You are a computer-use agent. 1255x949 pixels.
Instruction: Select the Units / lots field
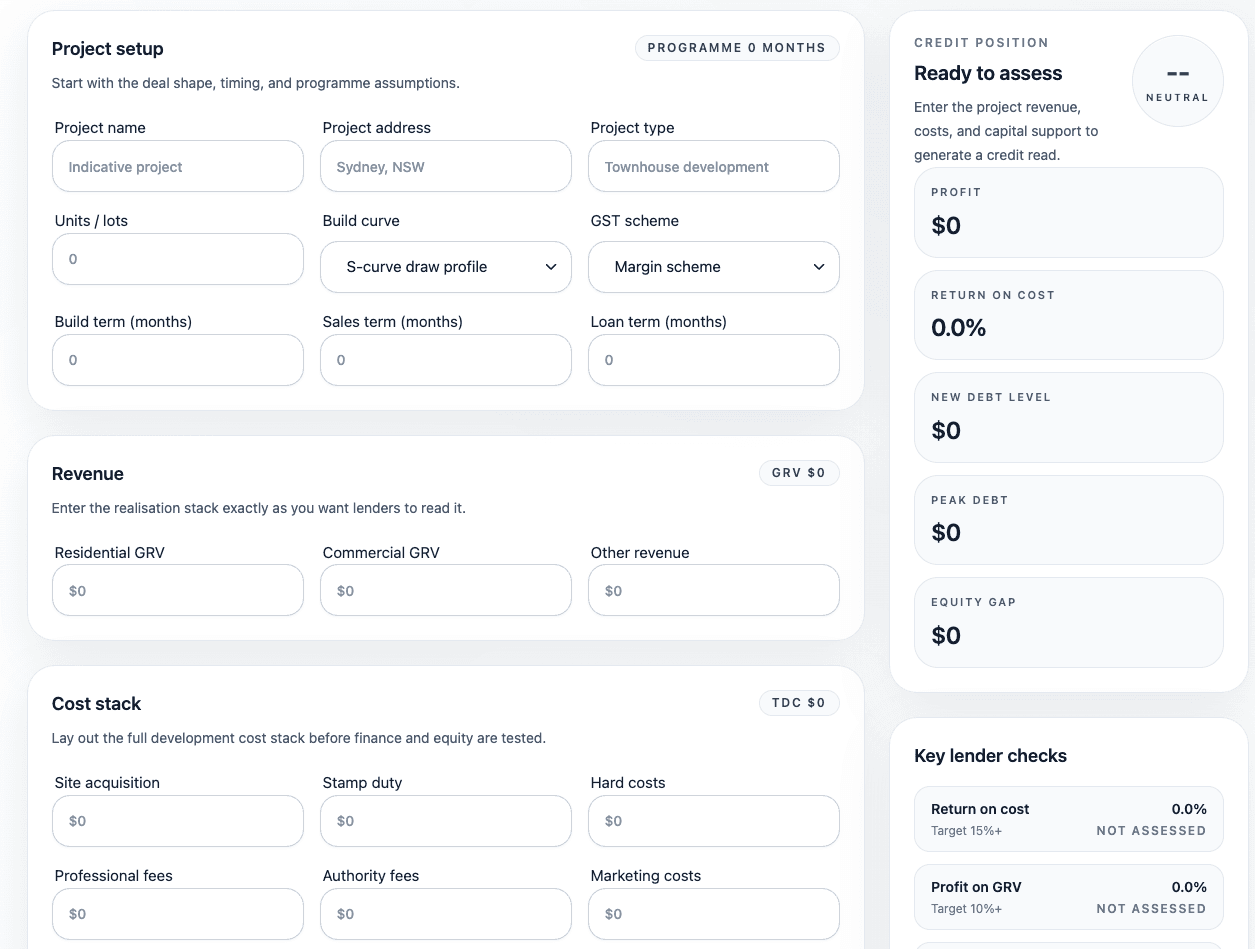178,259
